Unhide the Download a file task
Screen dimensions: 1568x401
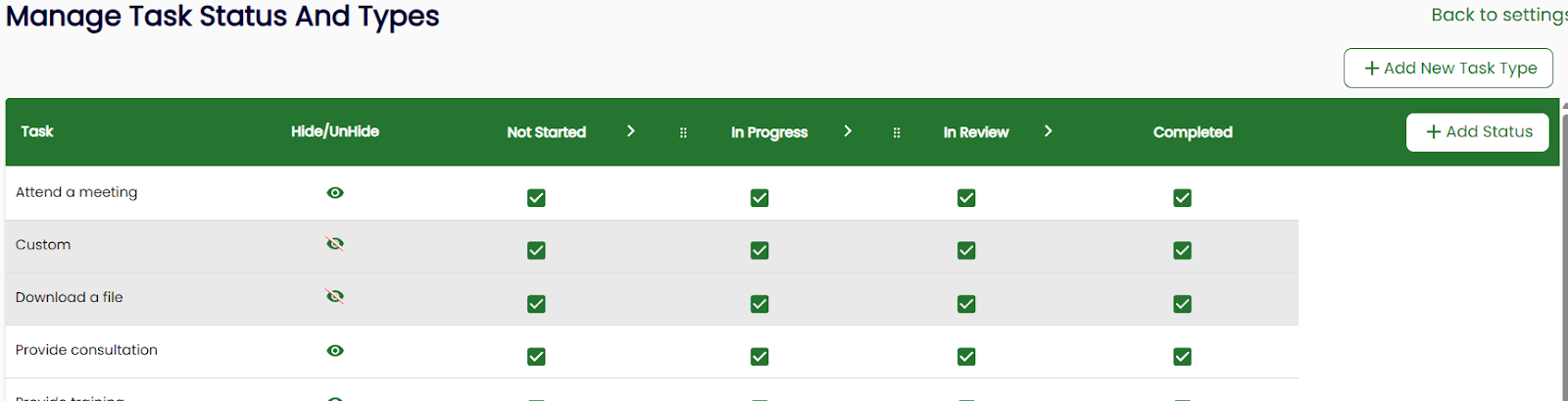335,296
